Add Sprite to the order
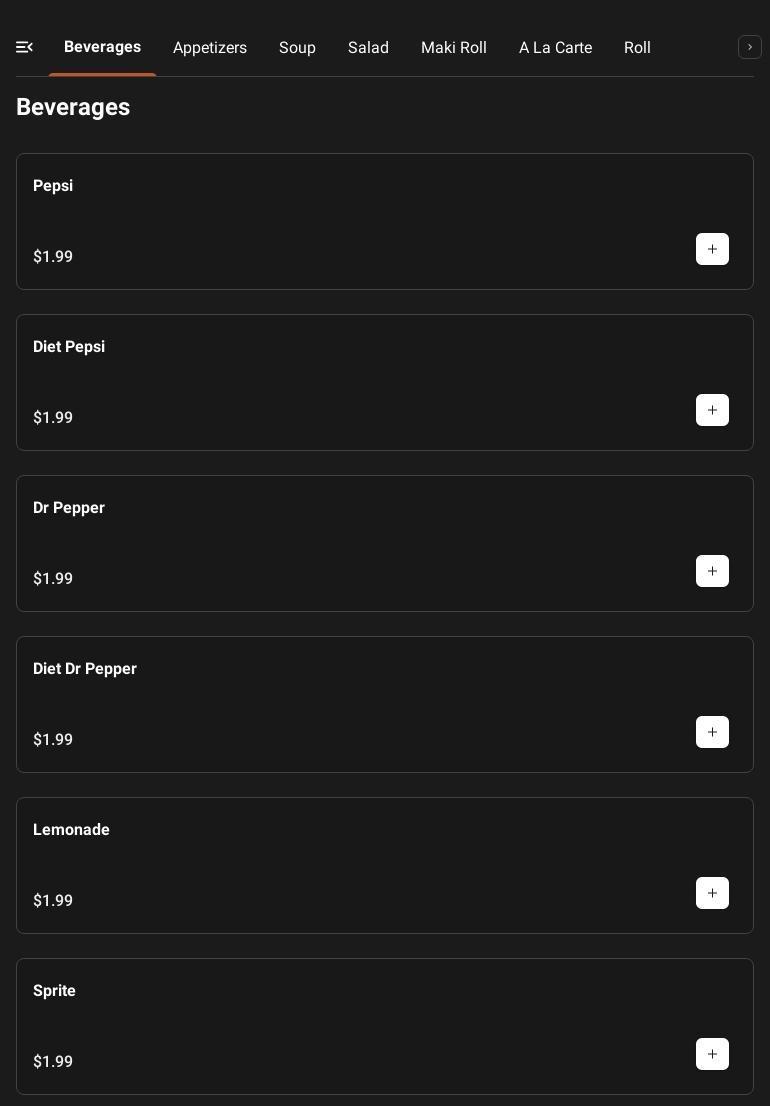This screenshot has width=770, height=1106. tap(712, 1054)
